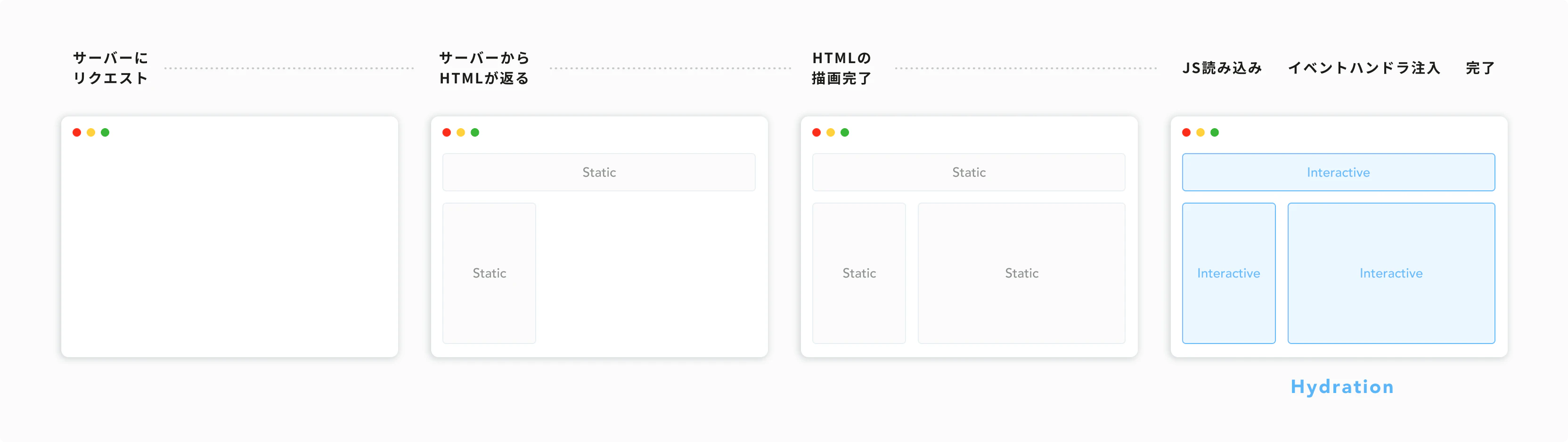The image size is (1568, 442).
Task: Click the blue Hydration label
Action: point(1342,387)
